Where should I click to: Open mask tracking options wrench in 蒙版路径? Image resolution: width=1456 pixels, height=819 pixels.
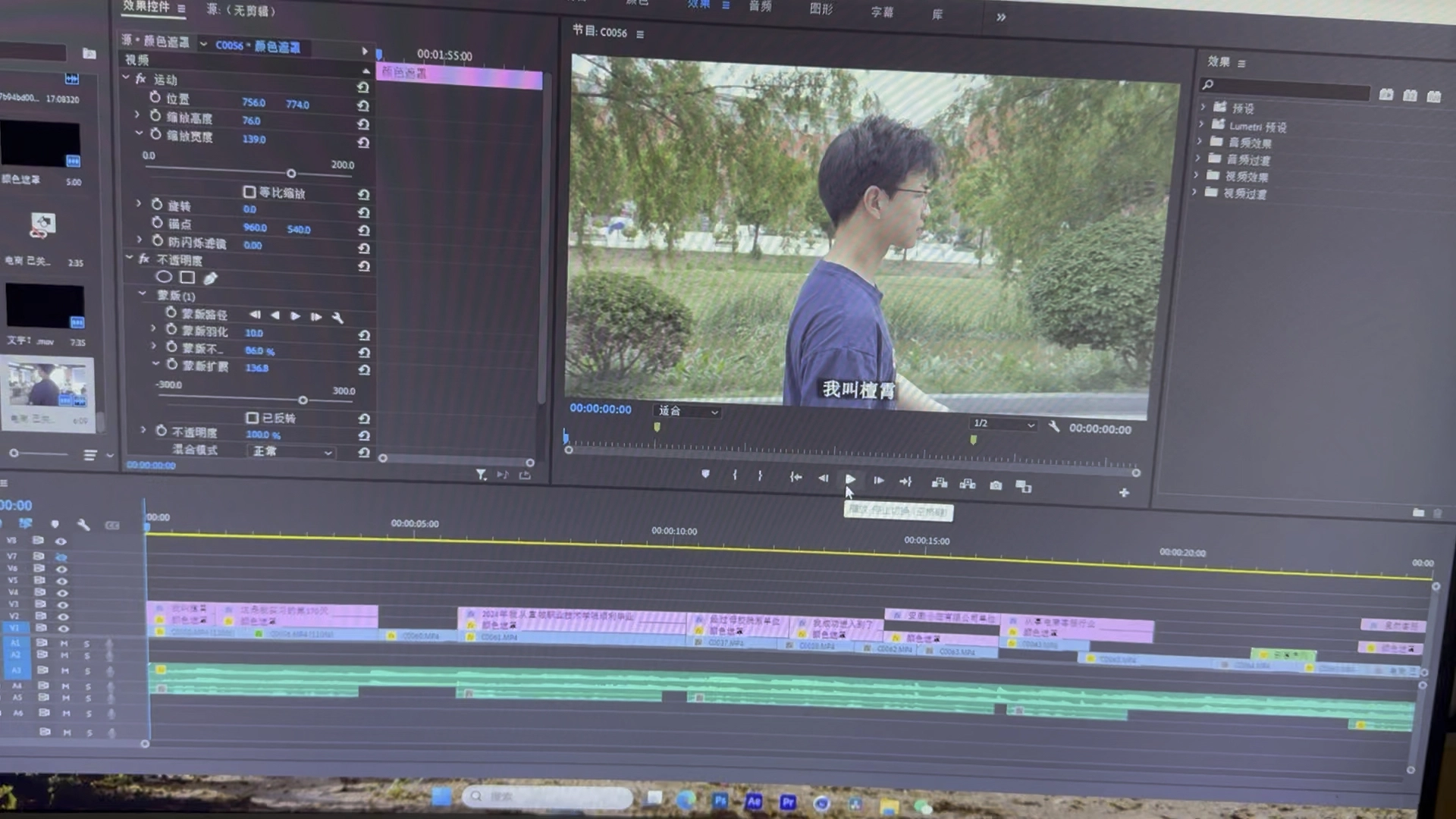337,317
